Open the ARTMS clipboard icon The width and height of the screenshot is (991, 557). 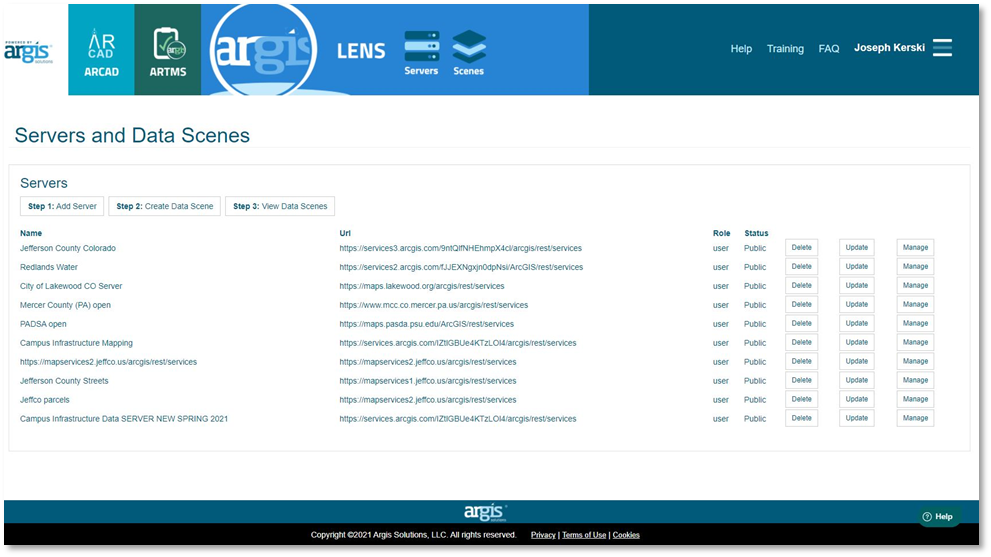click(167, 50)
